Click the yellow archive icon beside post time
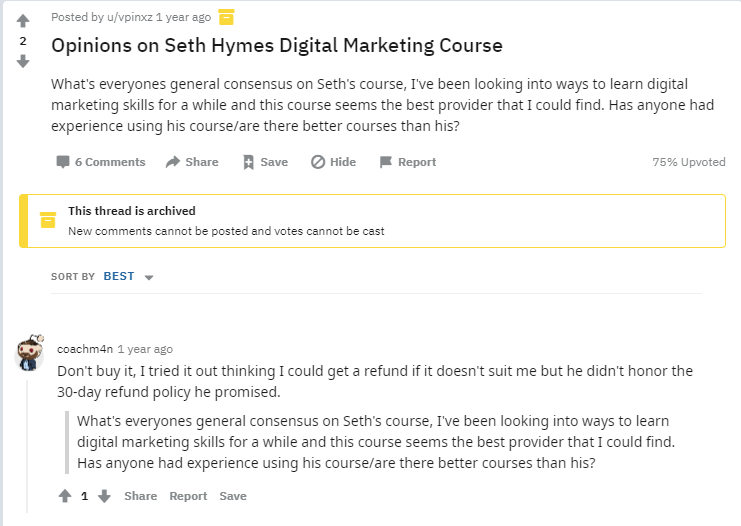This screenshot has height=526, width=741. click(x=226, y=16)
